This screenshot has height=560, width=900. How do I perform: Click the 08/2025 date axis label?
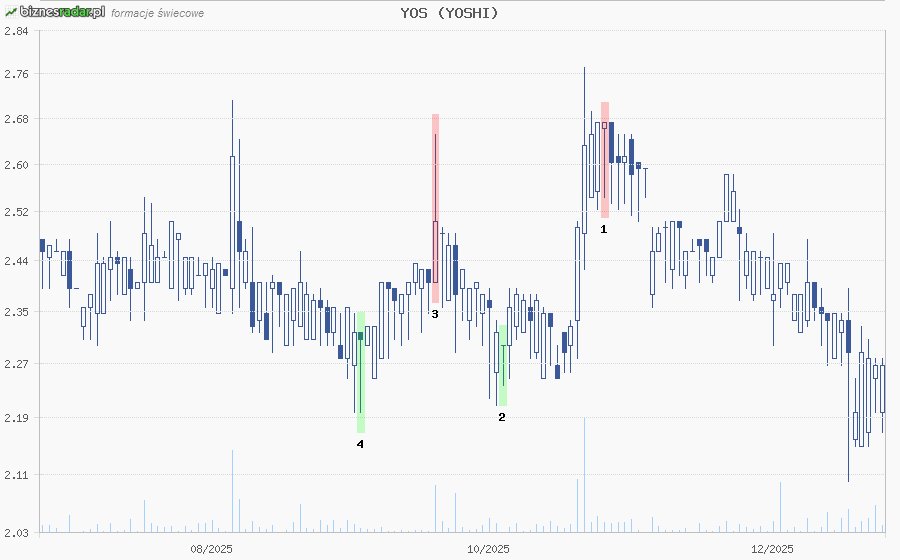[212, 548]
